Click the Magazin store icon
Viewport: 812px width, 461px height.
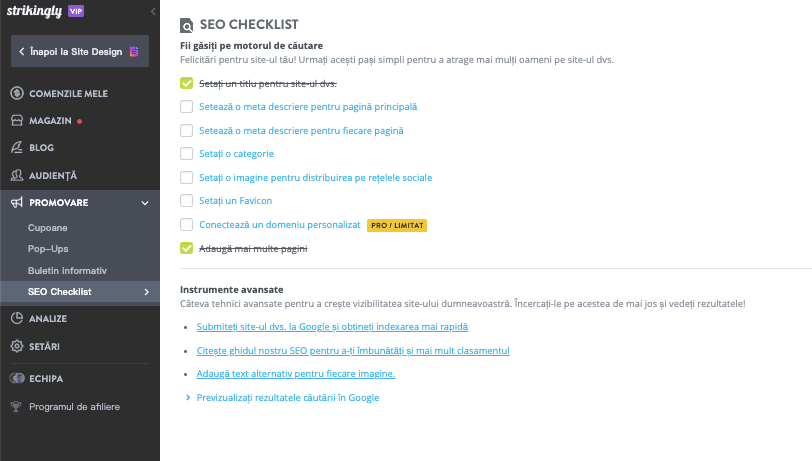coord(17,120)
